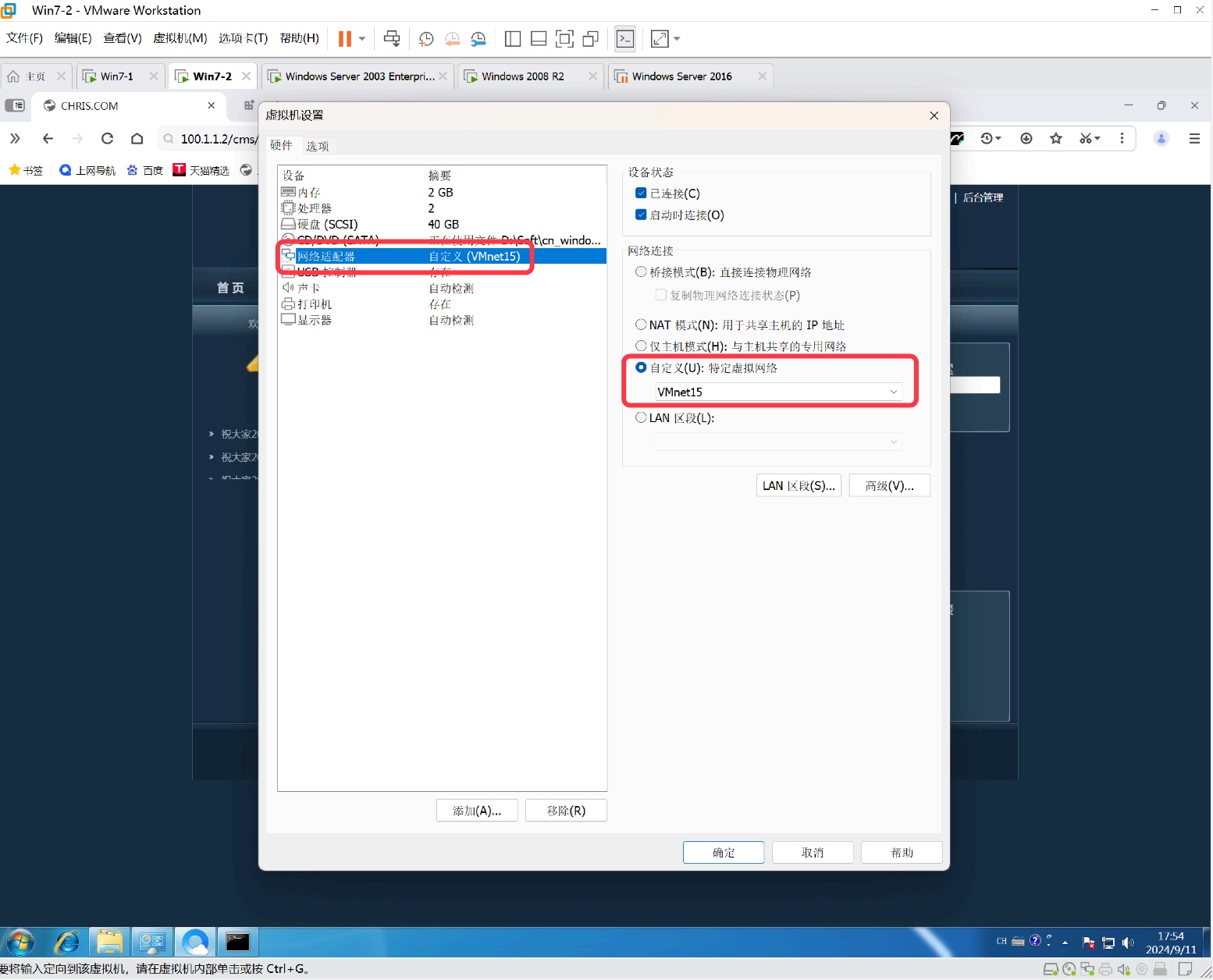
Task: Switch to Unity mode from VMware toolbar
Action: tap(591, 38)
